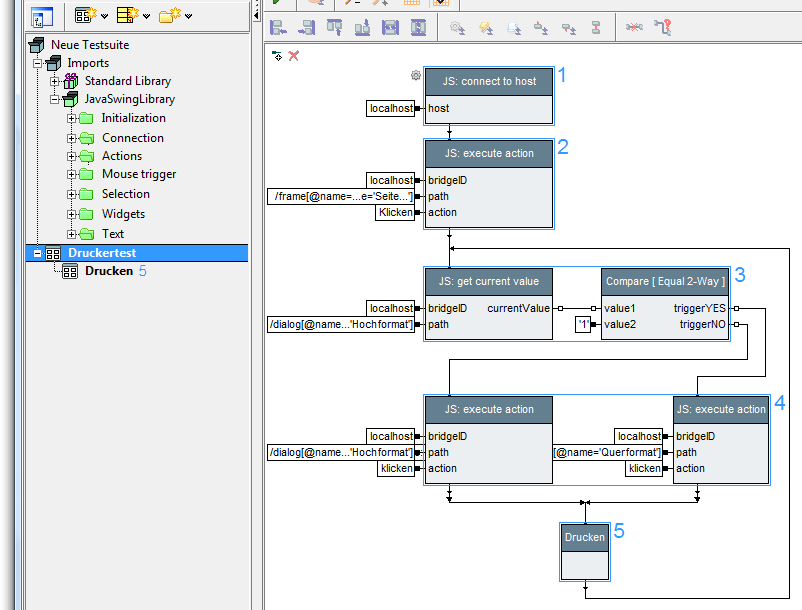Expand the Standard Library node
This screenshot has height=610, width=802.
(x=56, y=81)
